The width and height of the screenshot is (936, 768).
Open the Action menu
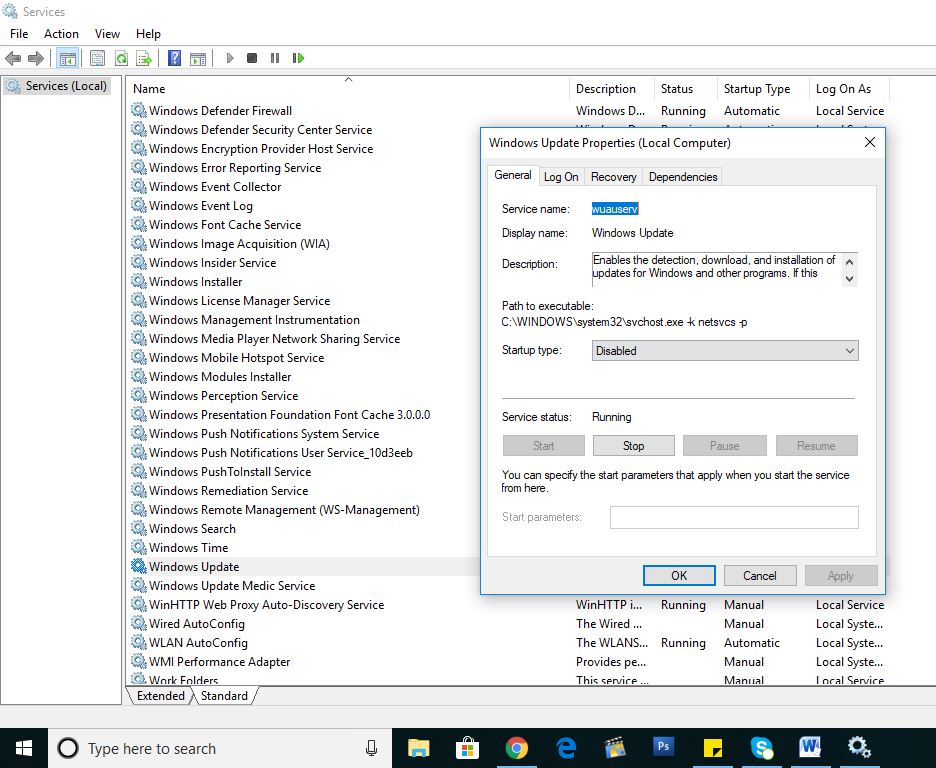tap(61, 34)
